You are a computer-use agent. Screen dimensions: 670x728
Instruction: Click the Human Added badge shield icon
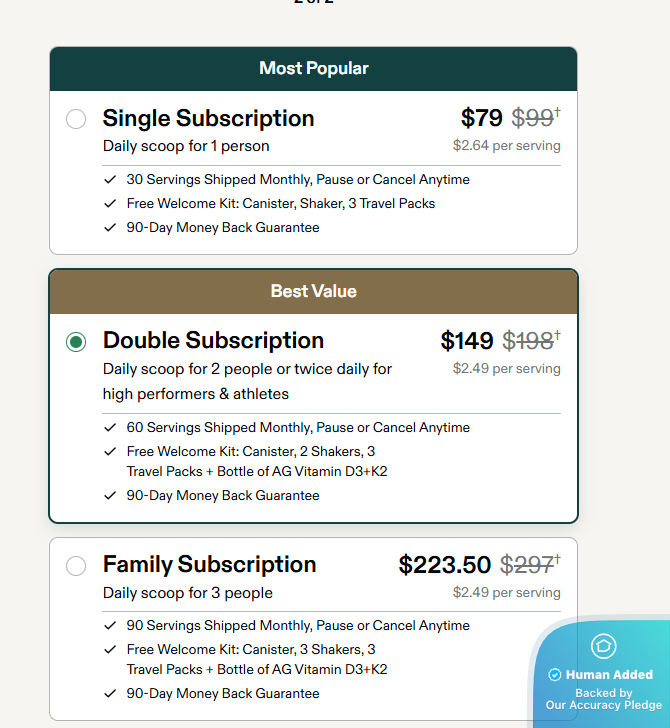coord(604,645)
